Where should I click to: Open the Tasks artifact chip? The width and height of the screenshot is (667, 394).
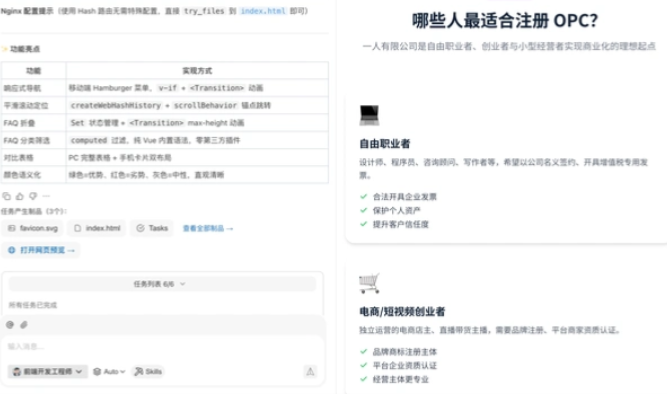tap(152, 228)
